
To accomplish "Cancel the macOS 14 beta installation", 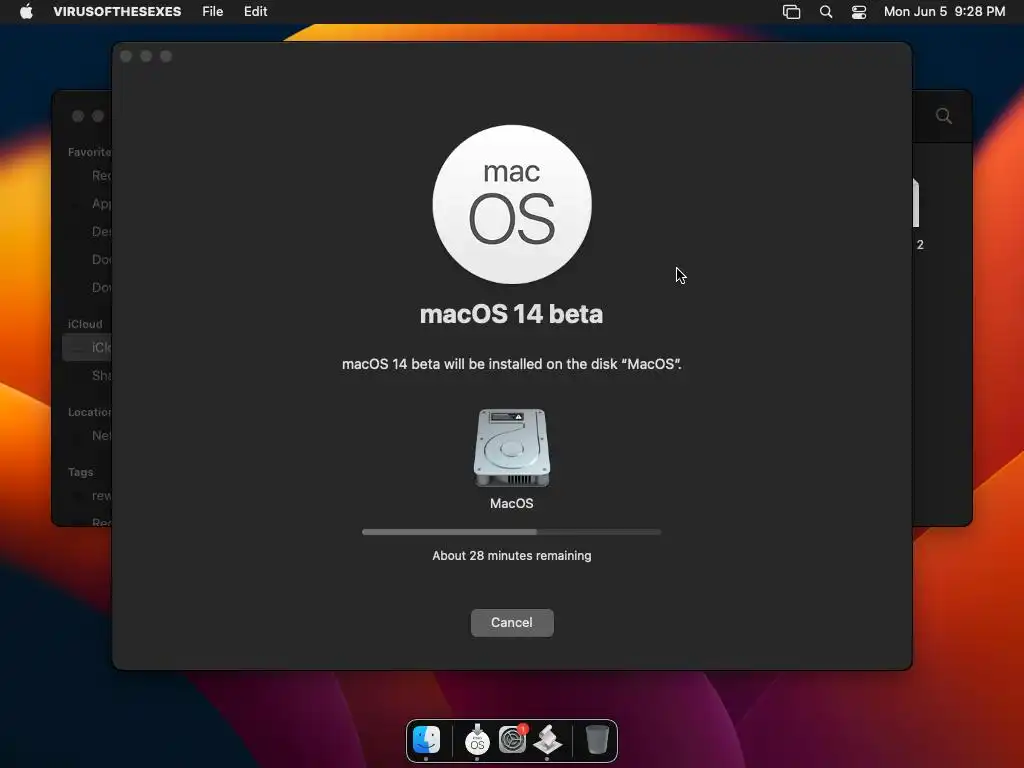I will [512, 622].
